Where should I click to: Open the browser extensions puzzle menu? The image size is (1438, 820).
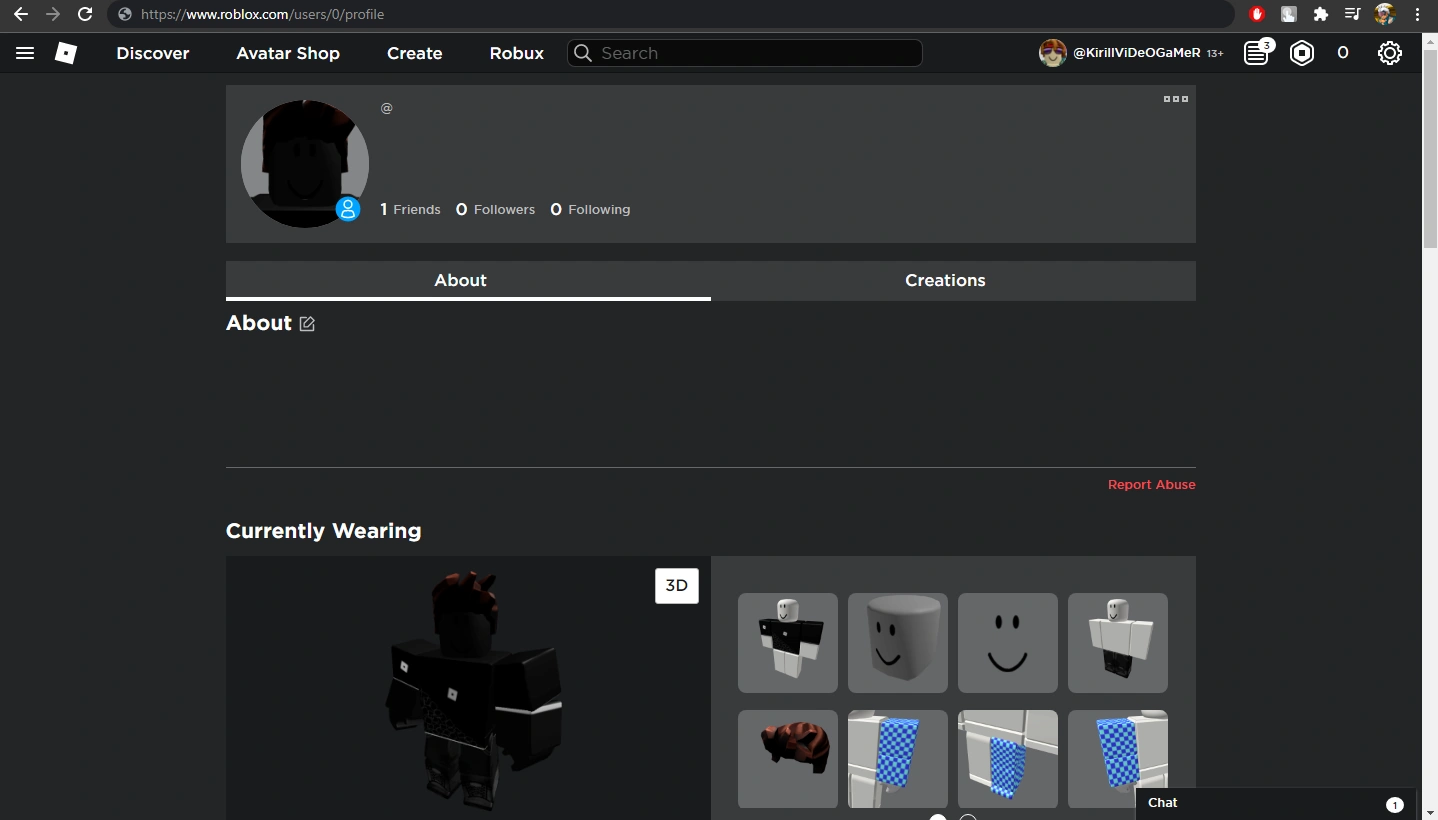[x=1321, y=14]
